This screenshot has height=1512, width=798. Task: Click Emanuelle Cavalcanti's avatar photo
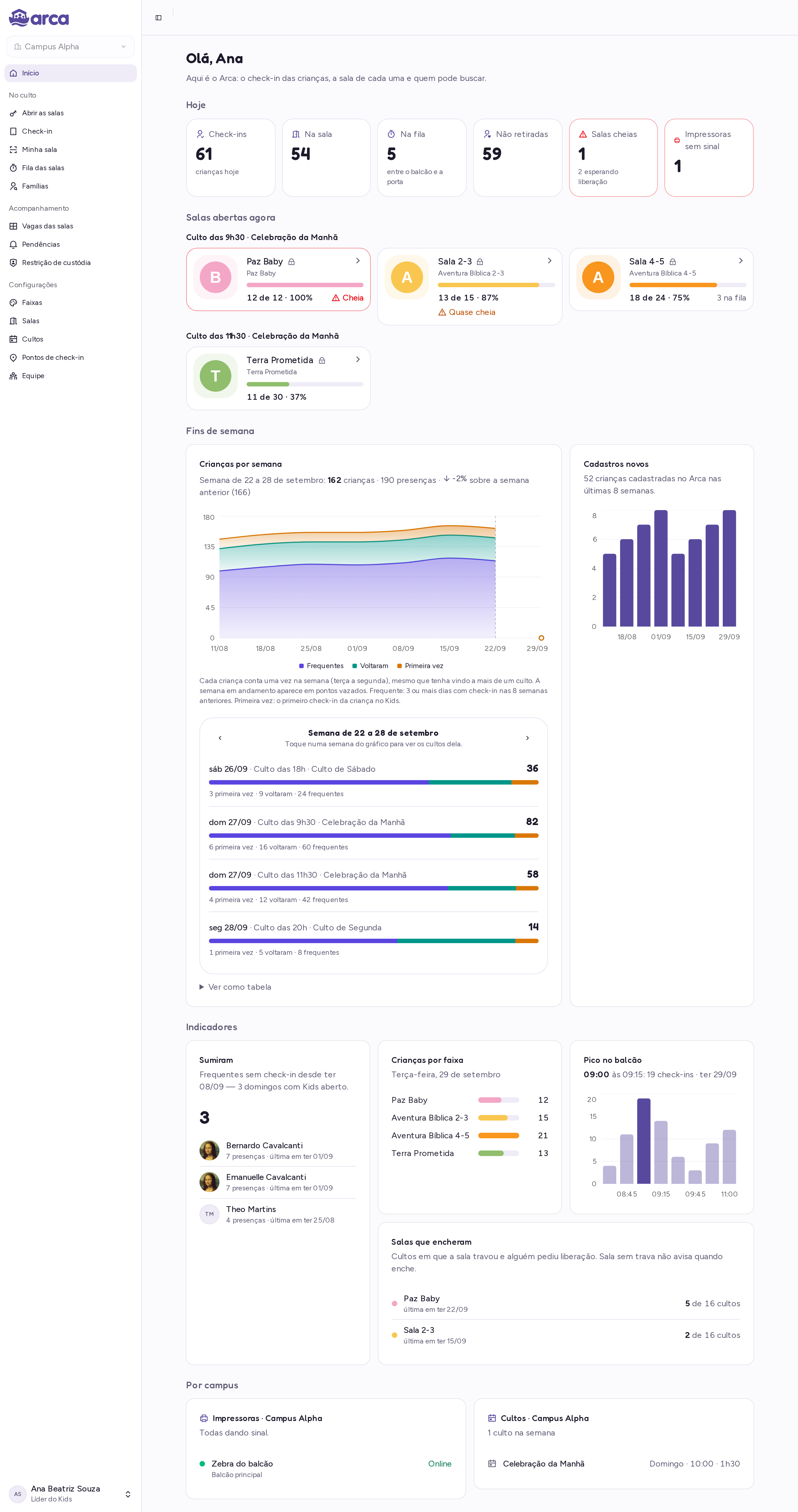(209, 1182)
